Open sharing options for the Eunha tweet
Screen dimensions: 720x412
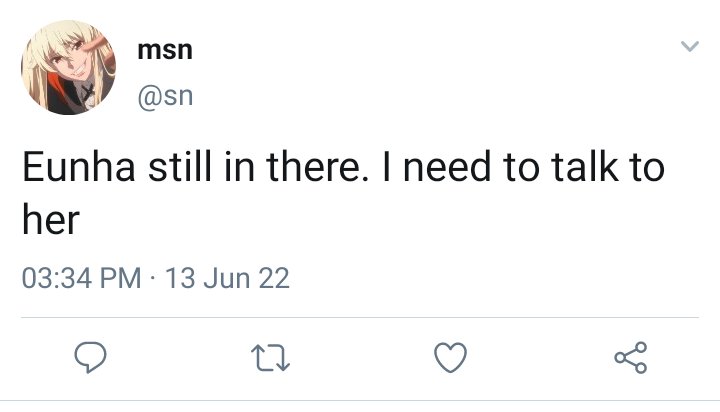pyautogui.click(x=631, y=357)
